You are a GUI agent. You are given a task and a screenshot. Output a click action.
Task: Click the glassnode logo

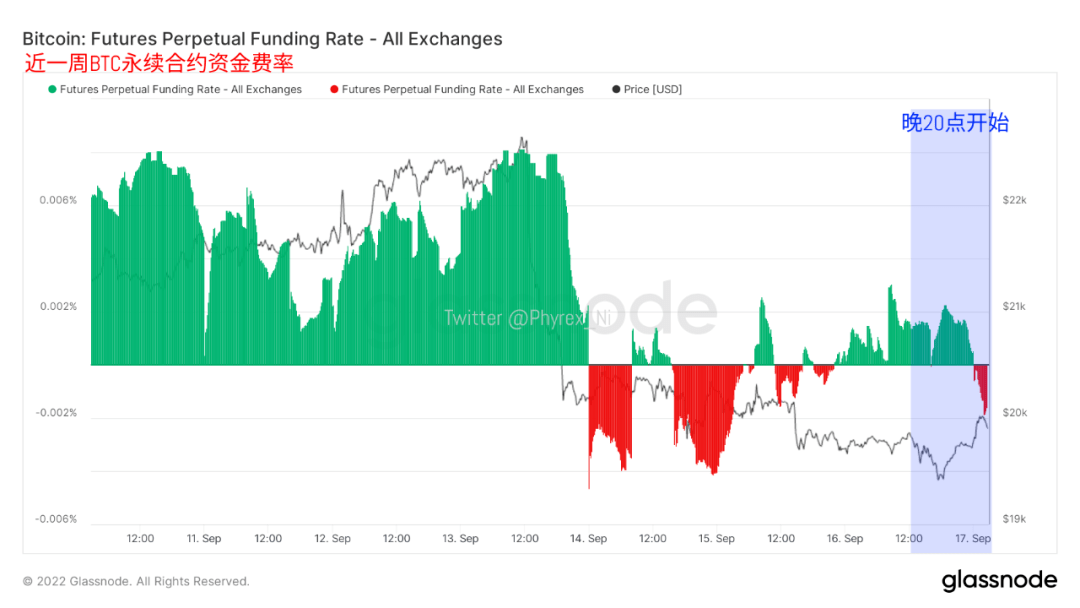coord(999,580)
